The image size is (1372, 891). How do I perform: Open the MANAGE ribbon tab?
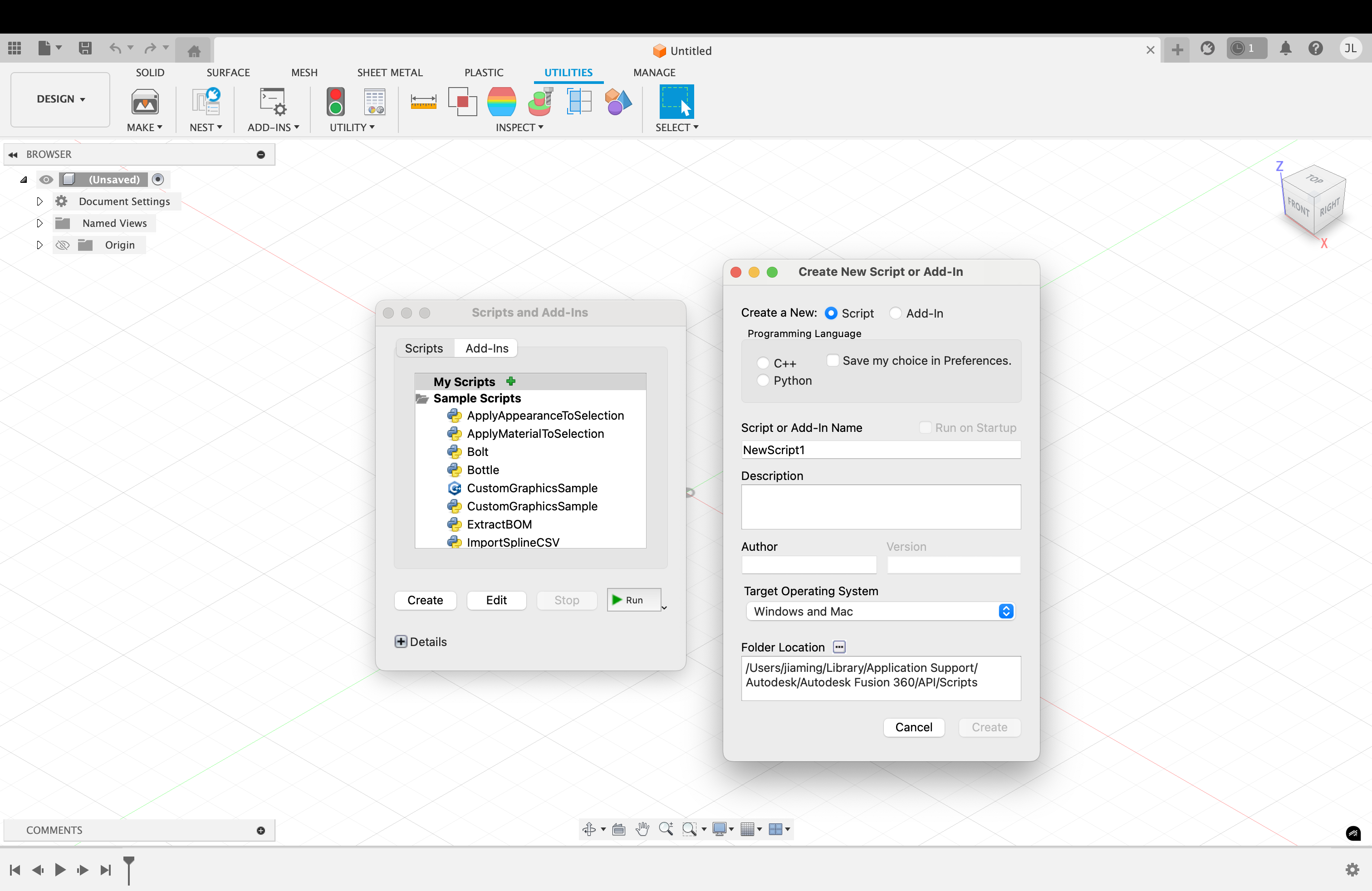click(654, 73)
